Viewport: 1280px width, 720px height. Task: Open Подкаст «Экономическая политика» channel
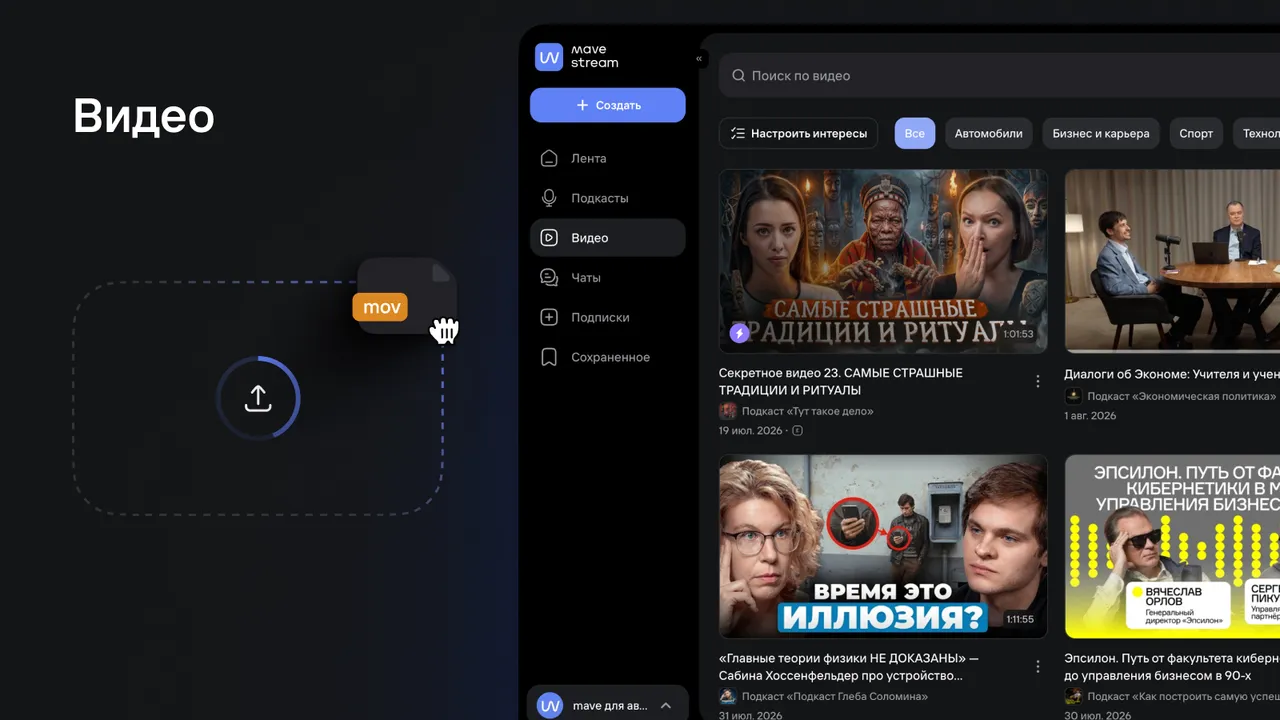point(1179,396)
